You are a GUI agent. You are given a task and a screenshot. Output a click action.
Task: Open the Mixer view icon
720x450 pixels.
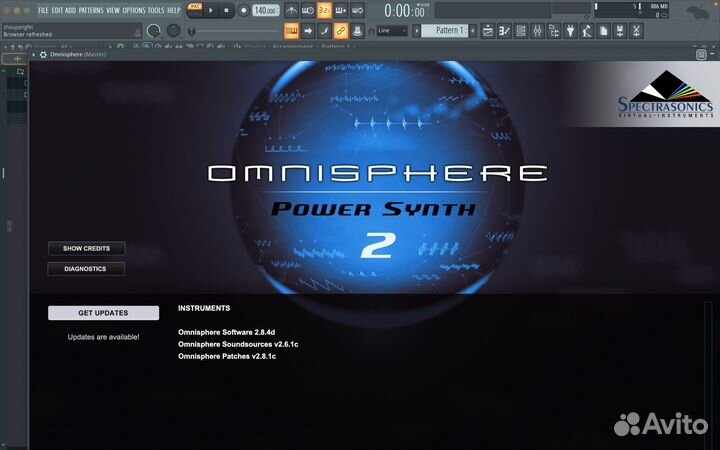coord(537,31)
